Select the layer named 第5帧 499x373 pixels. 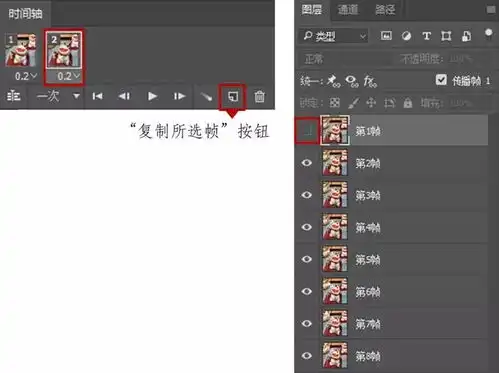[x=368, y=260]
